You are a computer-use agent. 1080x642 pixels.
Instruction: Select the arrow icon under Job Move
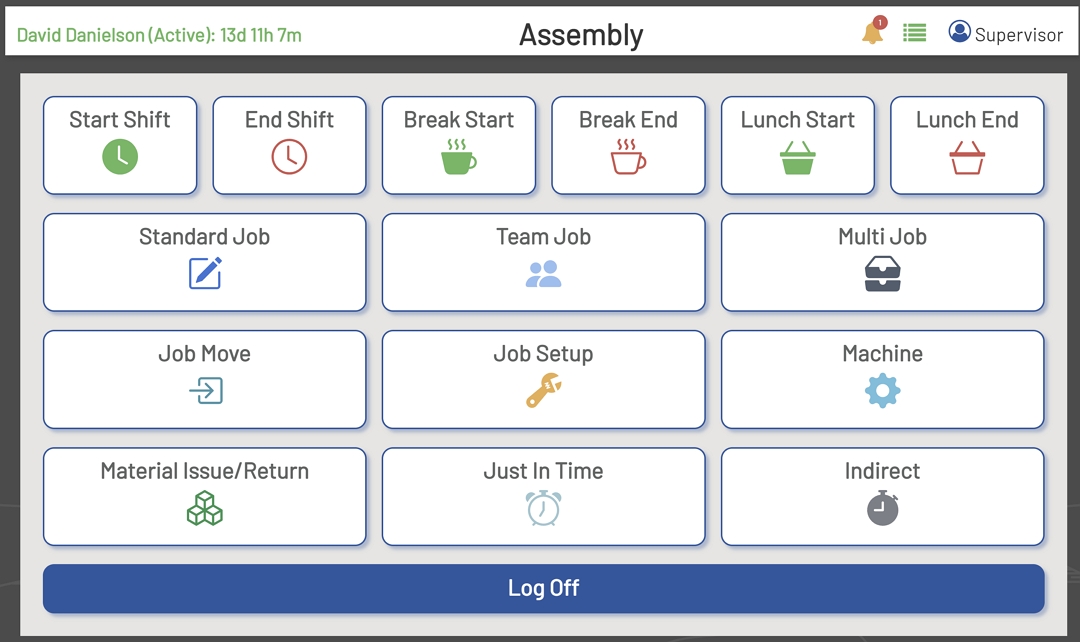204,392
